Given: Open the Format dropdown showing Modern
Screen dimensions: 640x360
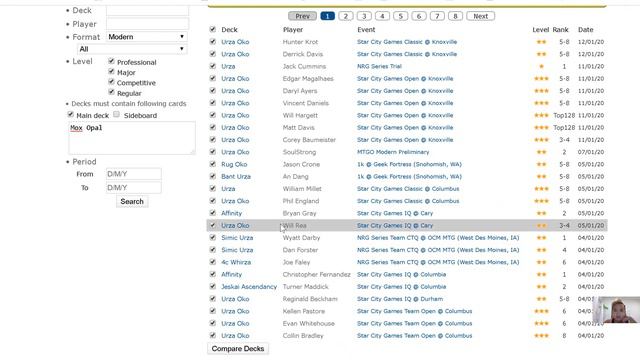Looking at the screenshot, I should [147, 37].
